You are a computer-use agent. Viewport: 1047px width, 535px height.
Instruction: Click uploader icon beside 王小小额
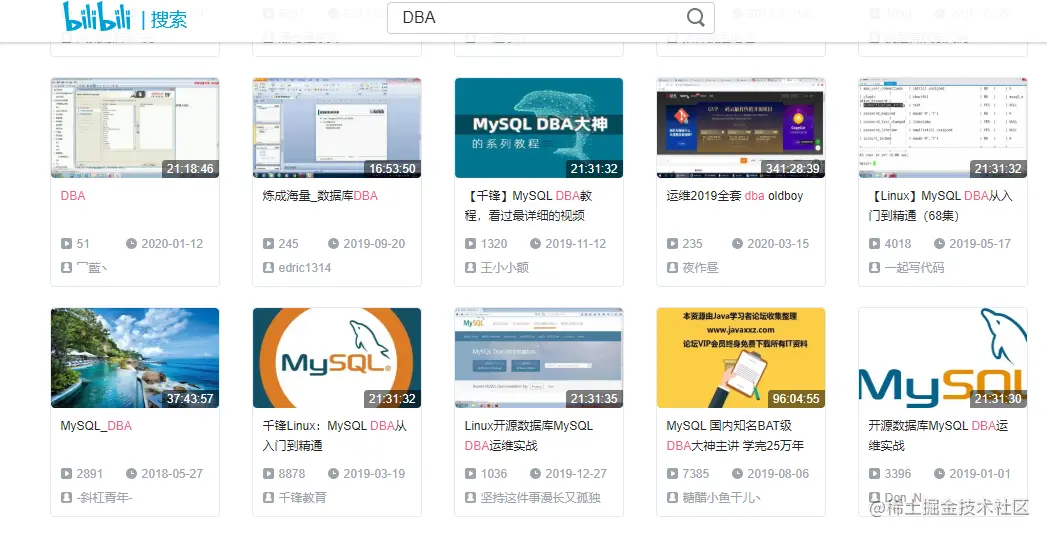(x=470, y=267)
